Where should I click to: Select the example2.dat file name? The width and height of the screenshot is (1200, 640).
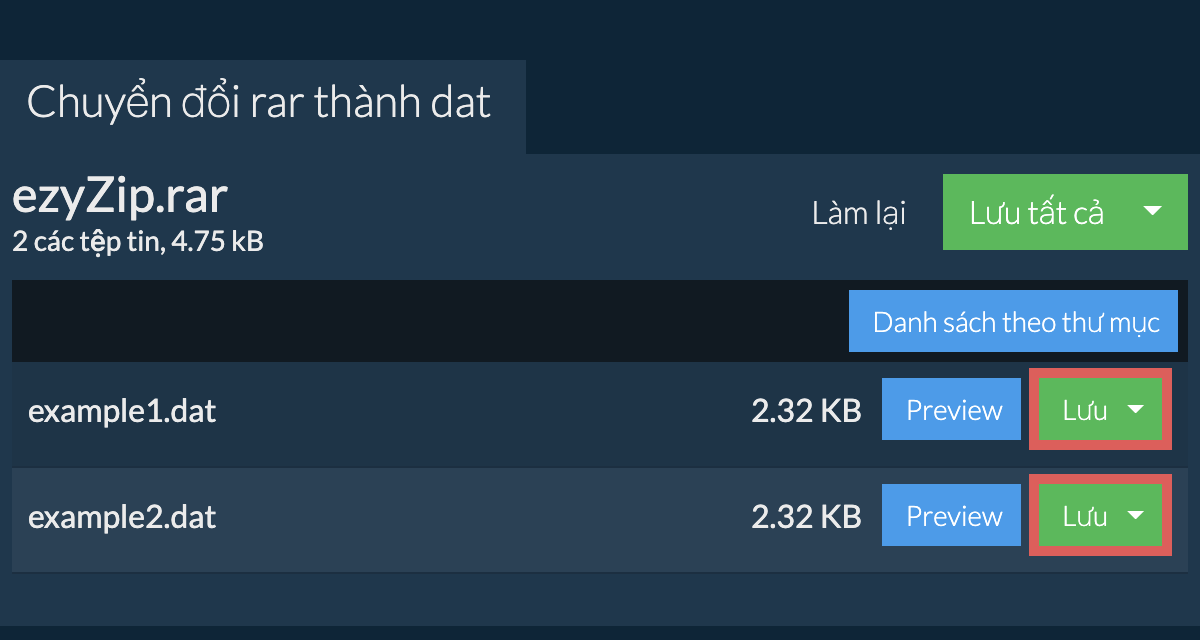(x=122, y=517)
